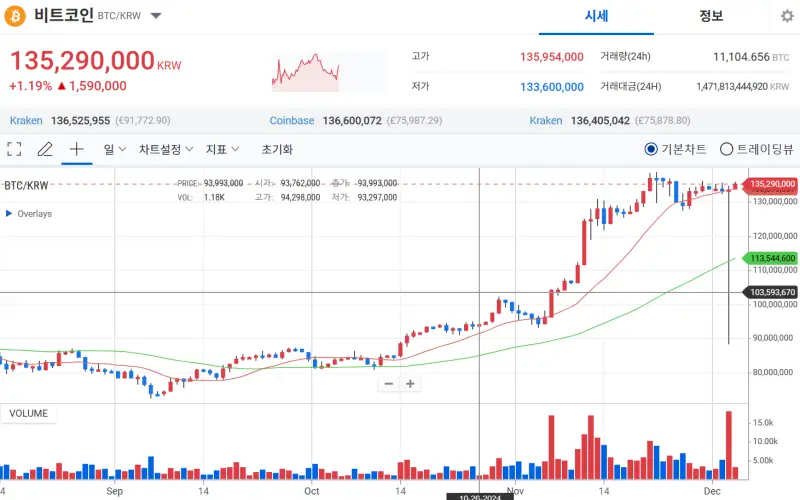The image size is (800, 500).
Task: Zoom out chart with minus button
Action: [389, 384]
